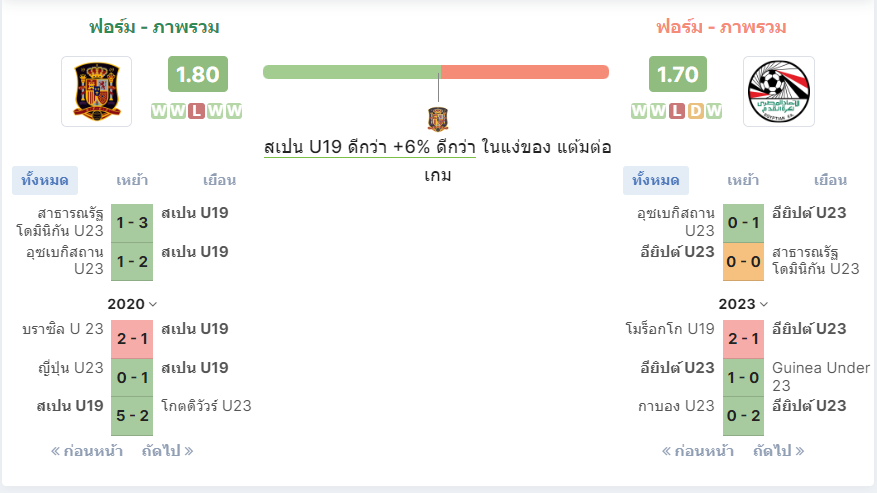Select the เหย้า tab under Spain
The width and height of the screenshot is (877, 493).
[132, 180]
